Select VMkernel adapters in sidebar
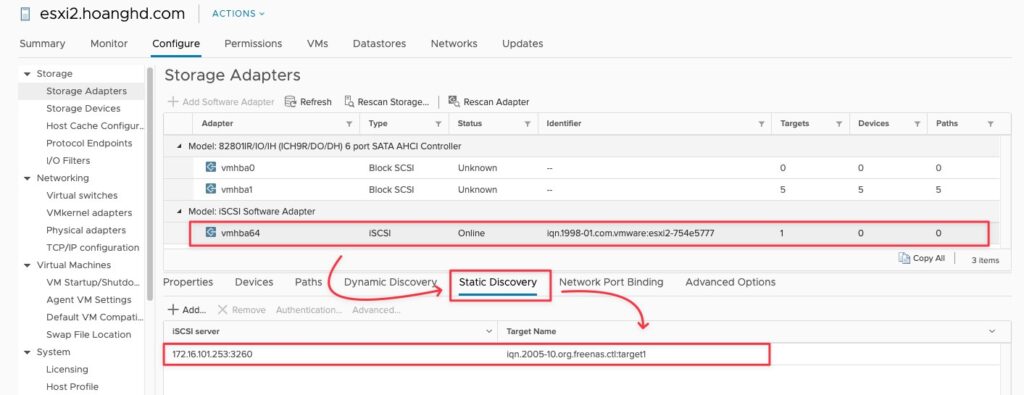This screenshot has height=395, width=1024. coord(89,213)
